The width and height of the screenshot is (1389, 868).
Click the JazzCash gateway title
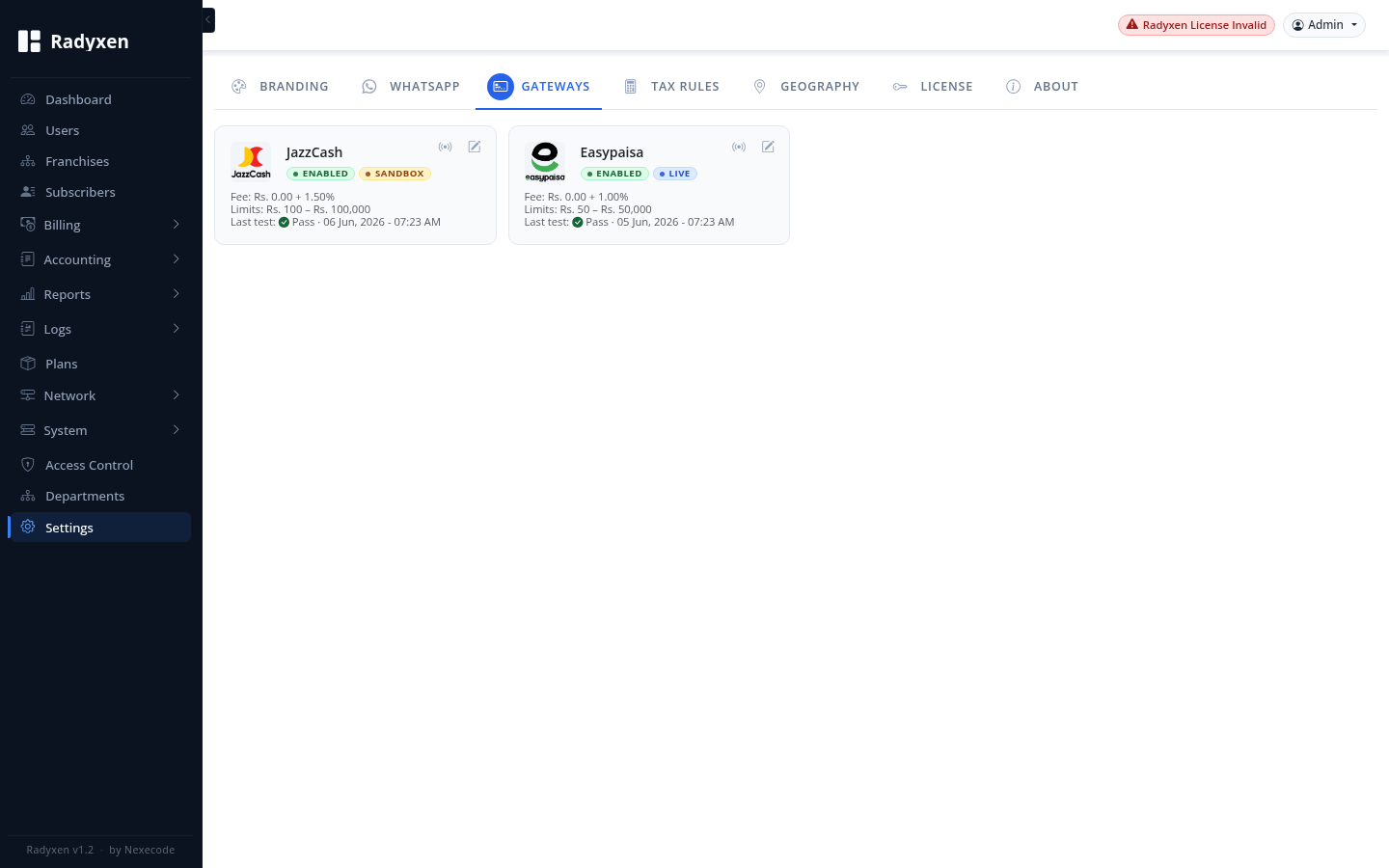pyautogui.click(x=314, y=152)
